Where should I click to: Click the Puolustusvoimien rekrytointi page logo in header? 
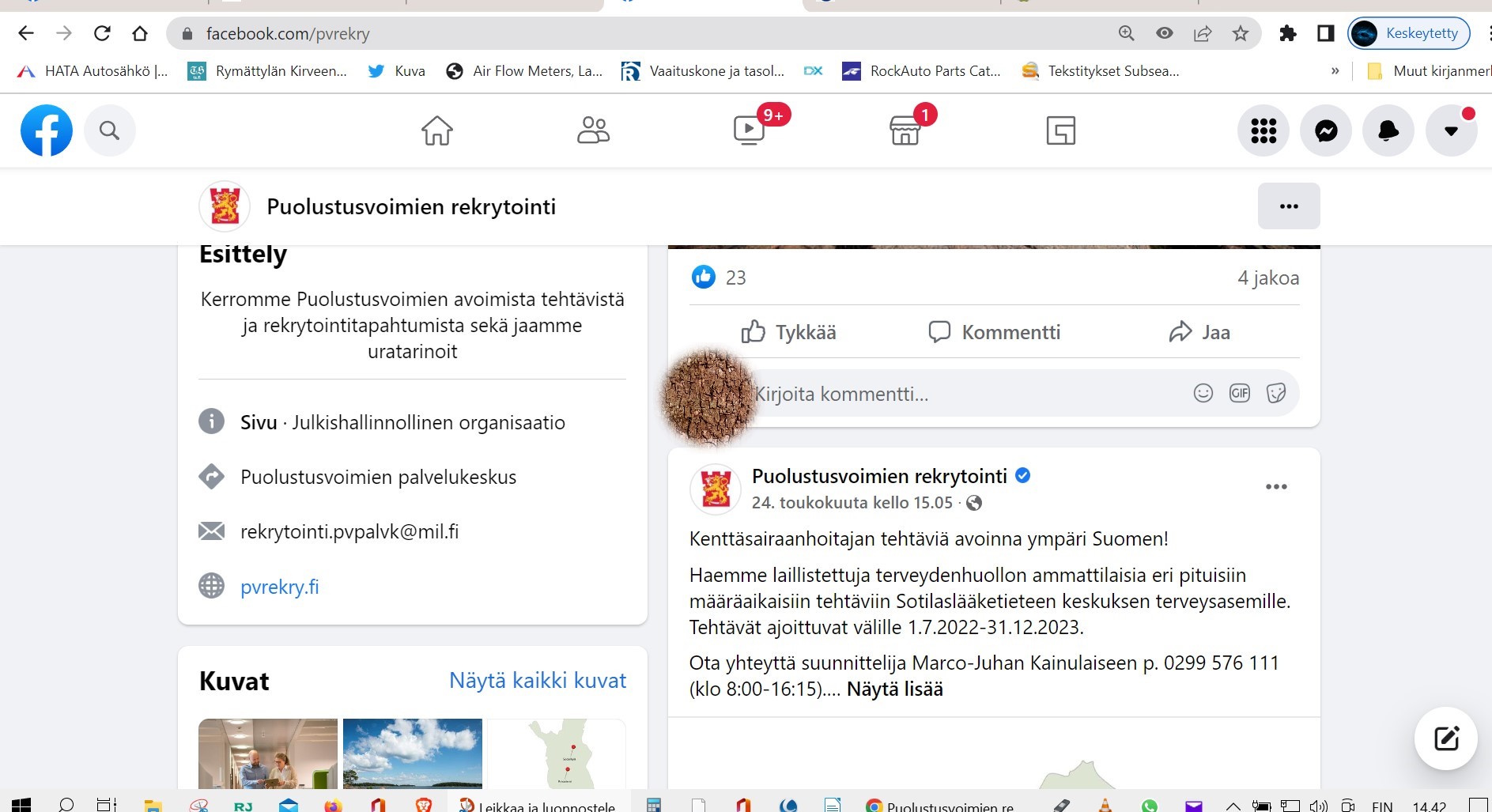(225, 206)
